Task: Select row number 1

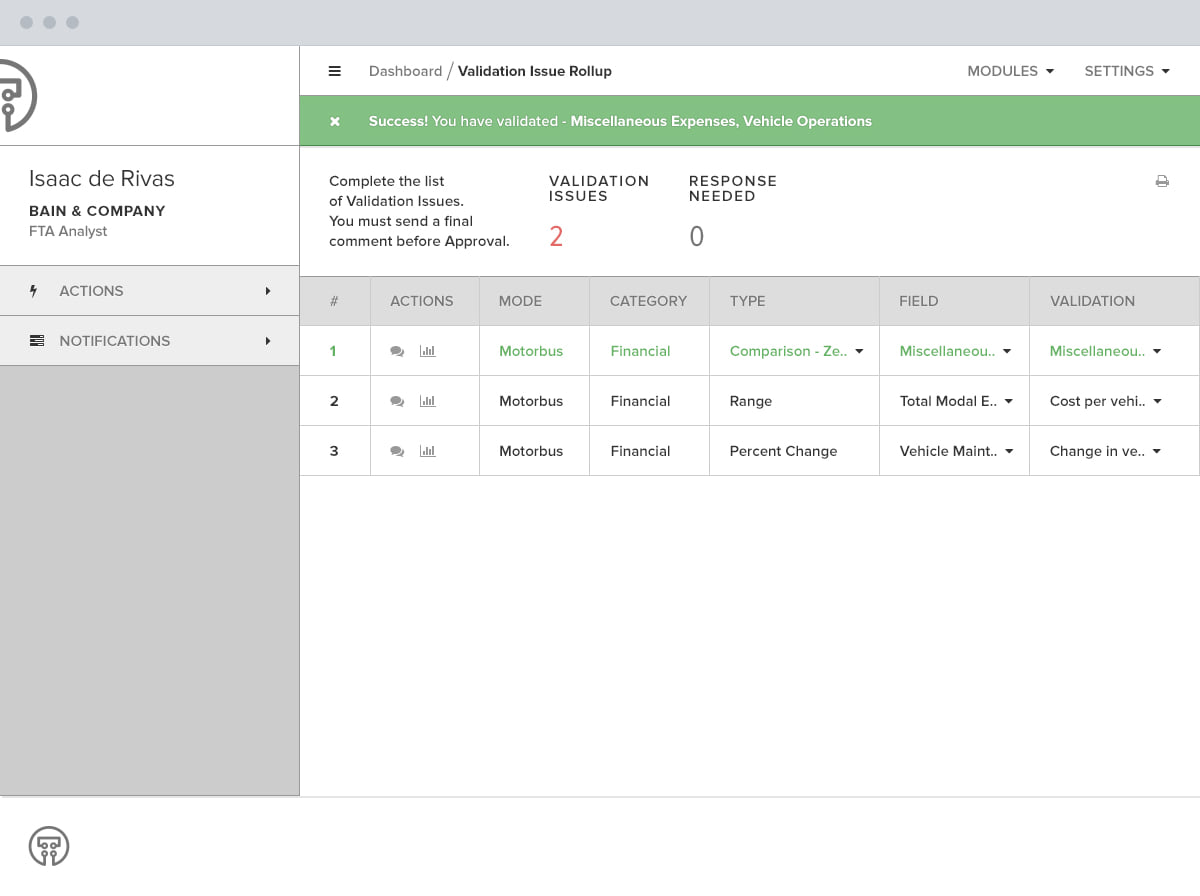Action: point(333,351)
